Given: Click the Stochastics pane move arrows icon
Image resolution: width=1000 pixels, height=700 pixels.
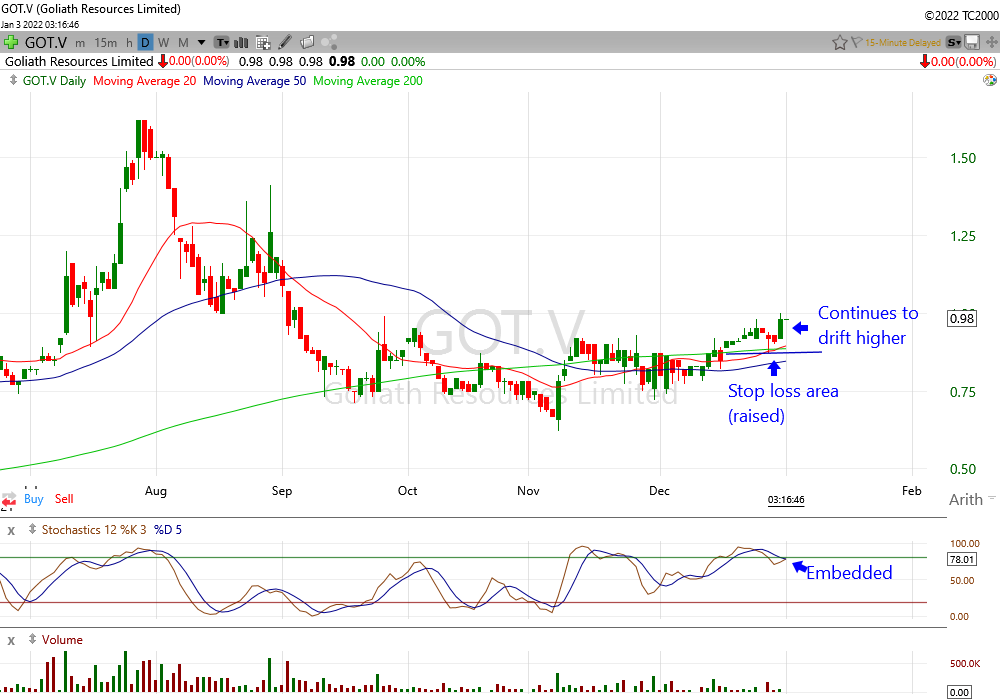Looking at the screenshot, I should pyautogui.click(x=32, y=529).
